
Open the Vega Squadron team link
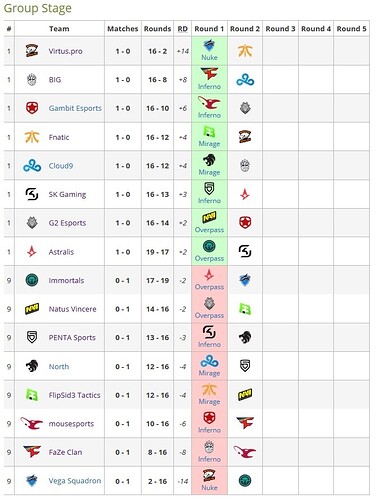coord(75,481)
